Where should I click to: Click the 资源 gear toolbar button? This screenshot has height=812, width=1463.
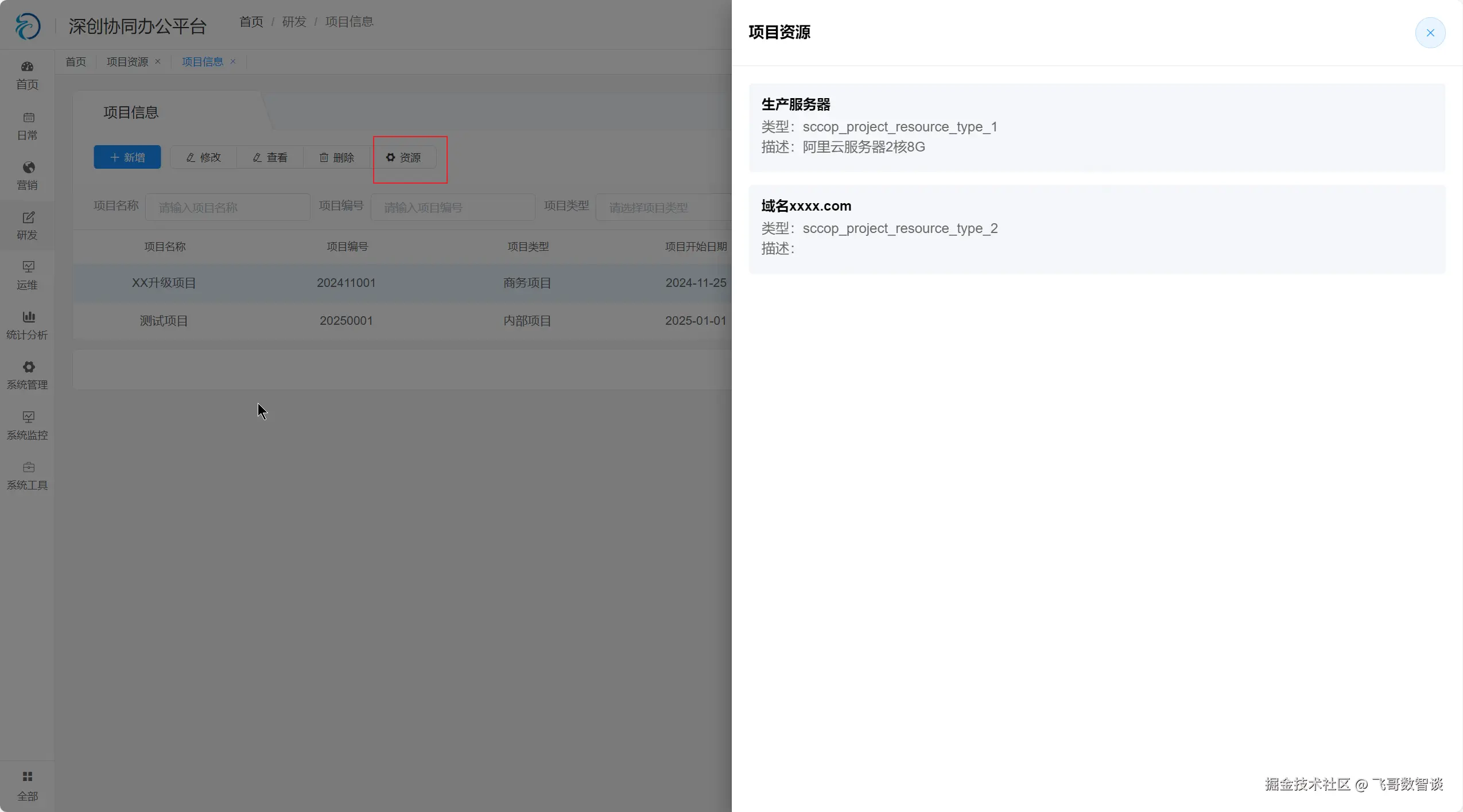click(x=403, y=157)
